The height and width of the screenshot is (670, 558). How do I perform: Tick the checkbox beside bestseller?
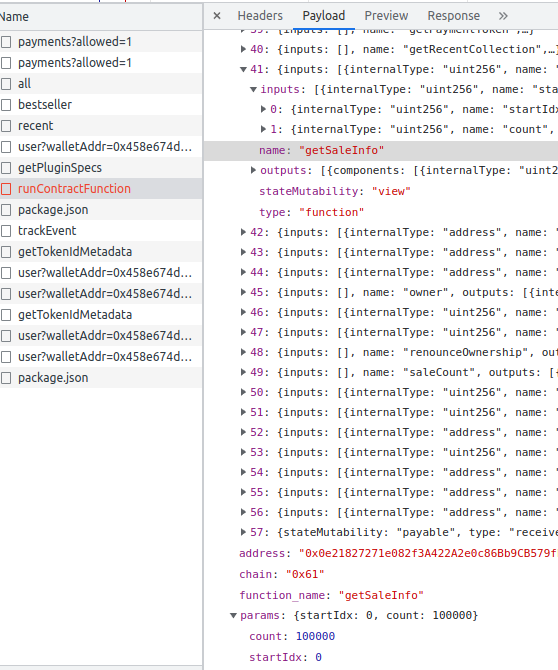click(x=6, y=105)
